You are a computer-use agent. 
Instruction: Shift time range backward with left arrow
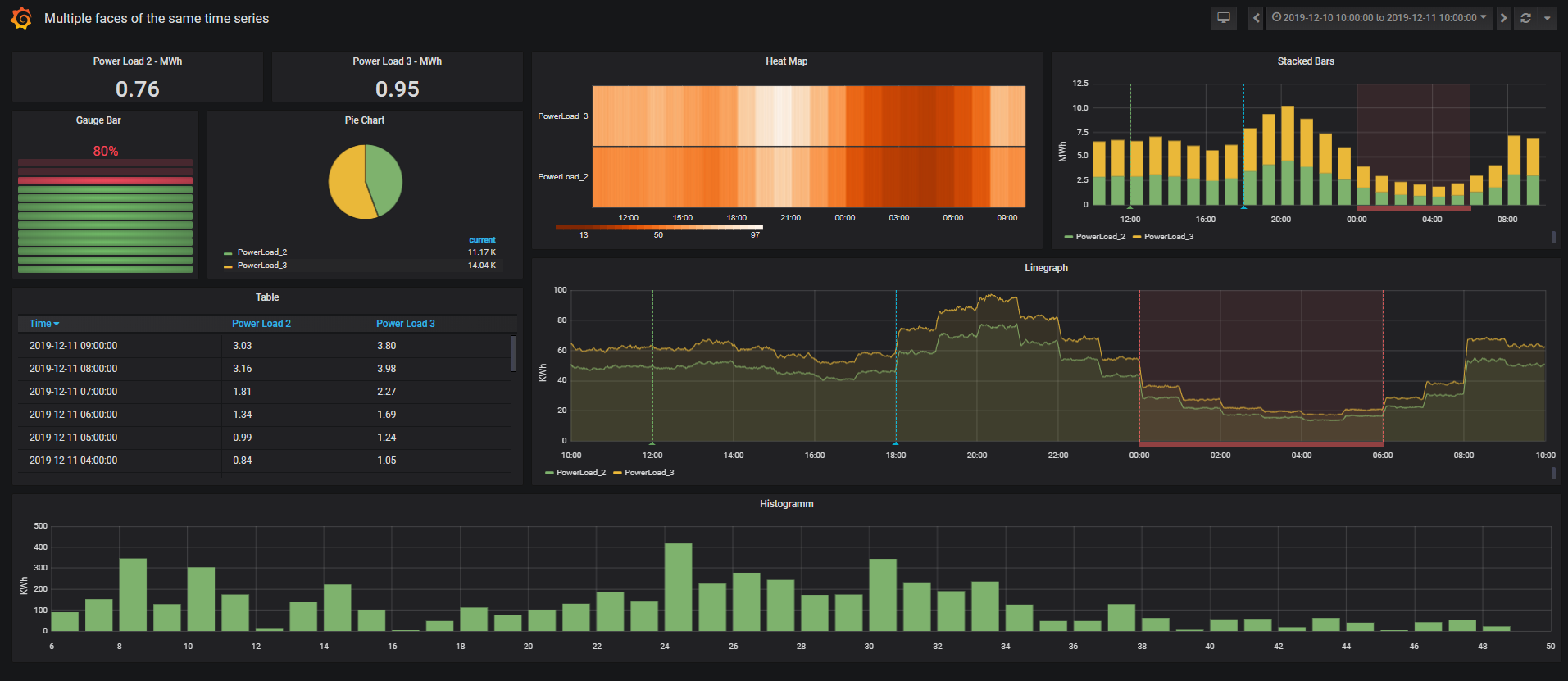pyautogui.click(x=1256, y=18)
